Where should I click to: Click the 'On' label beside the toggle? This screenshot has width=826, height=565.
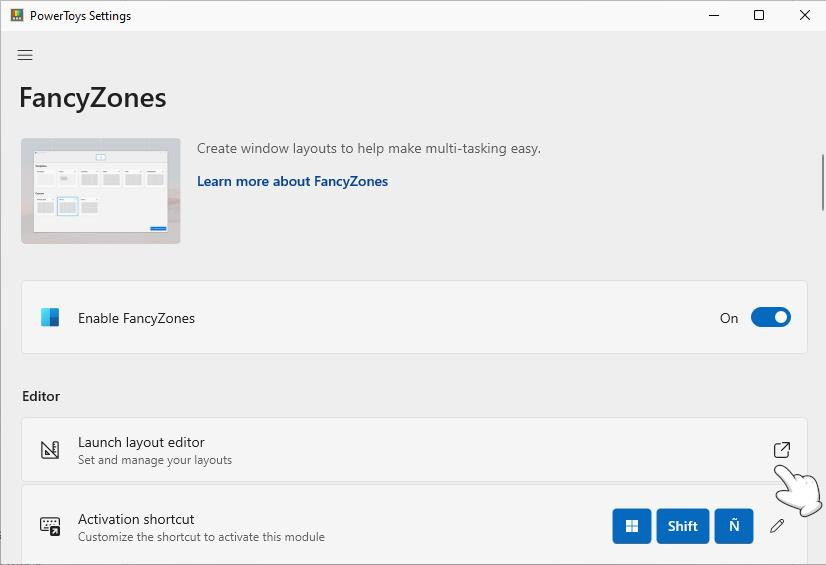tap(729, 318)
